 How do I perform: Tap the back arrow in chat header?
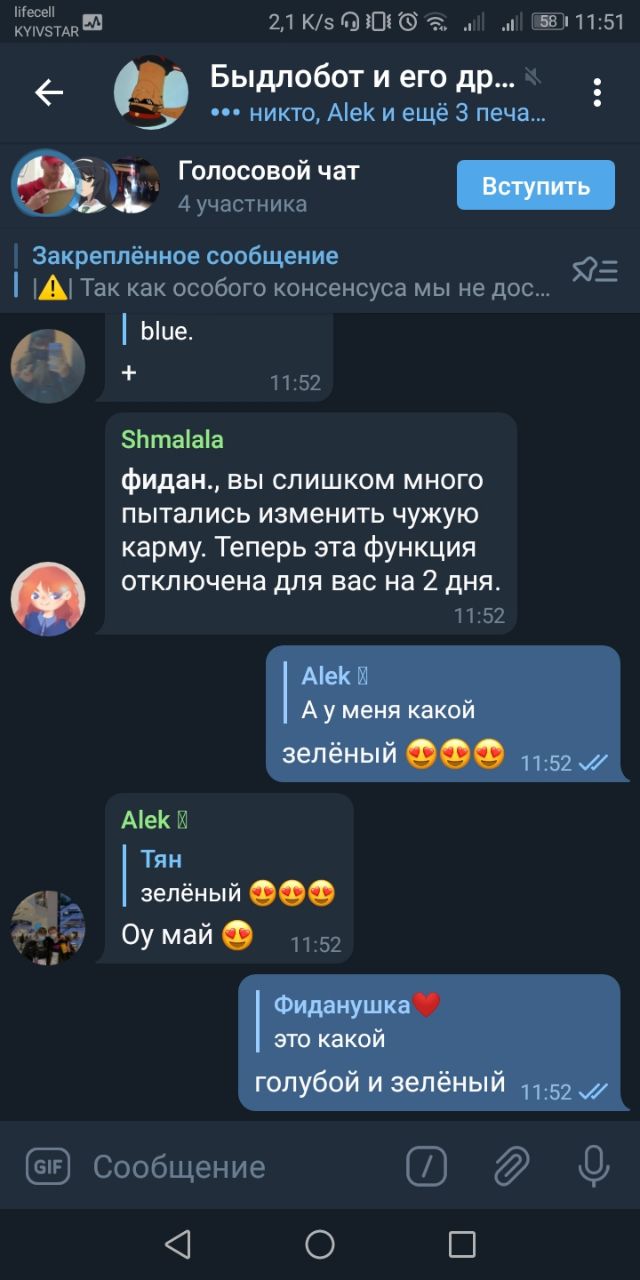click(x=49, y=93)
